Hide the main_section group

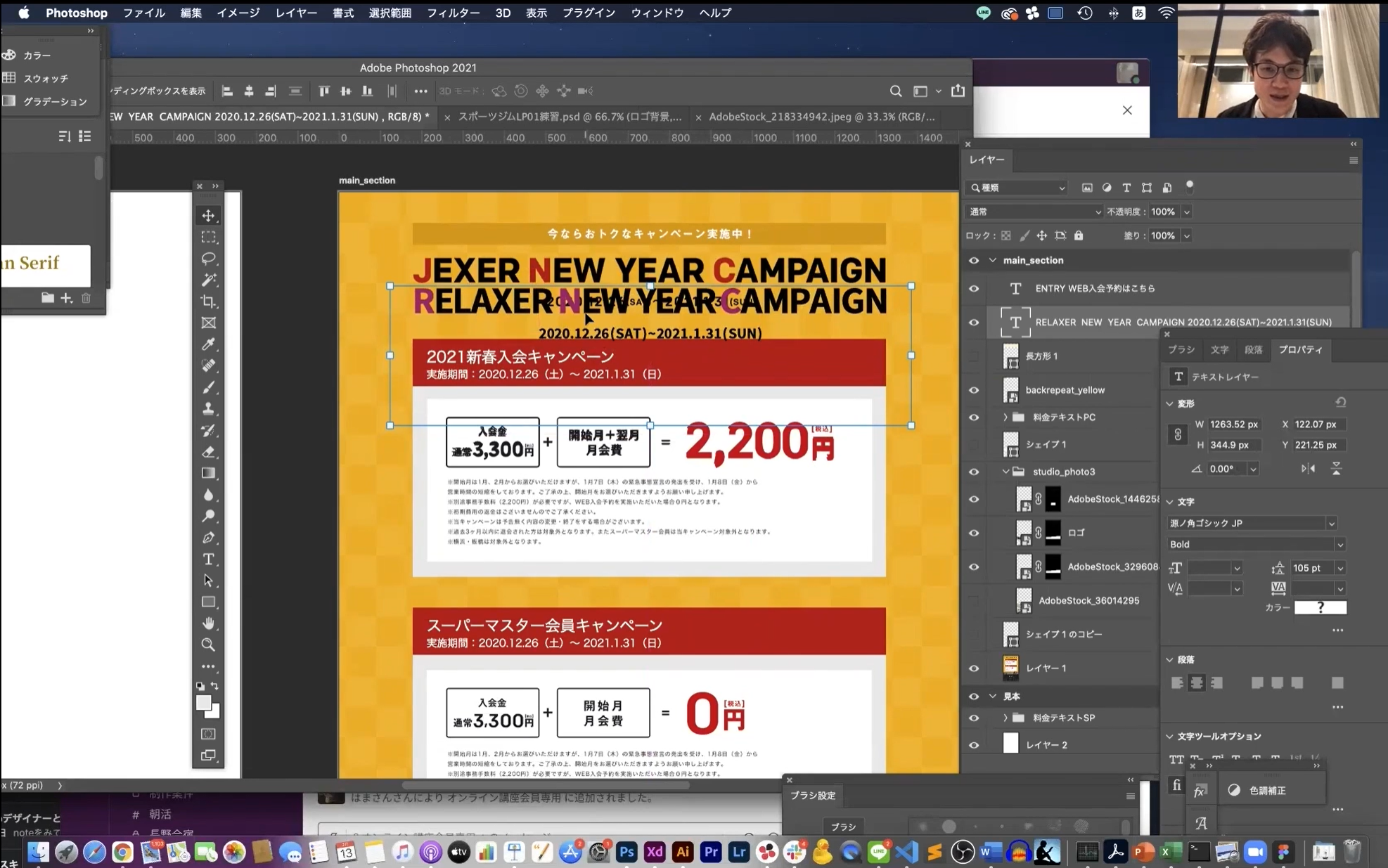click(x=974, y=261)
